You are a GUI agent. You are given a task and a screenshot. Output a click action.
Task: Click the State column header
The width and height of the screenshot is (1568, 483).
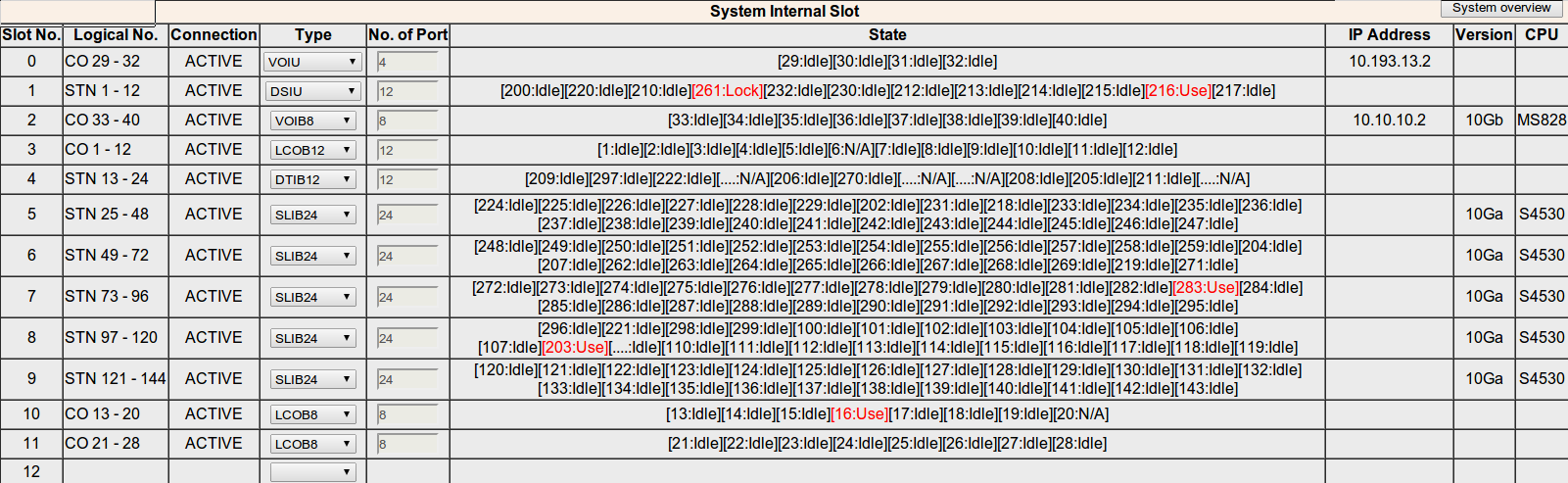[886, 35]
